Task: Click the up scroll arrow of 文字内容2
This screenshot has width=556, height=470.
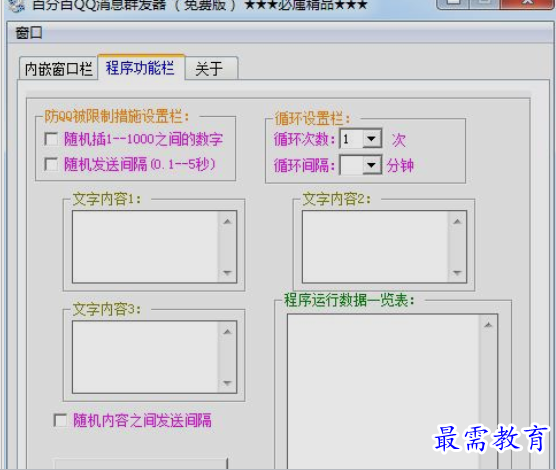Action: pyautogui.click(x=457, y=222)
